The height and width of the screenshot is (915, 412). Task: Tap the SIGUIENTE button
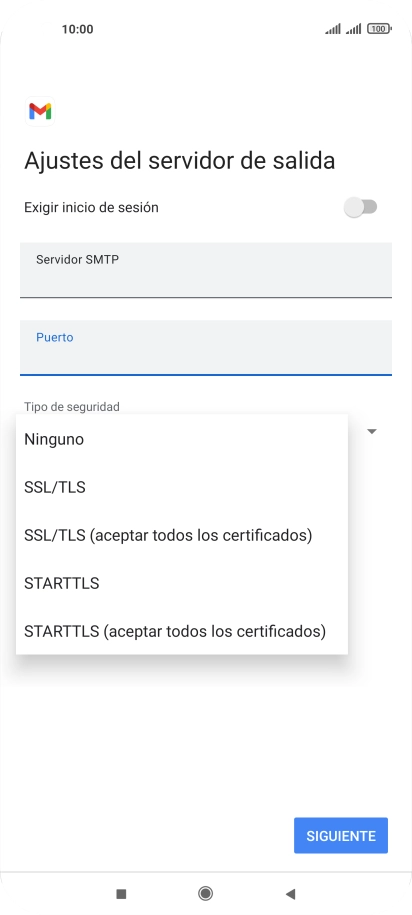(x=341, y=836)
